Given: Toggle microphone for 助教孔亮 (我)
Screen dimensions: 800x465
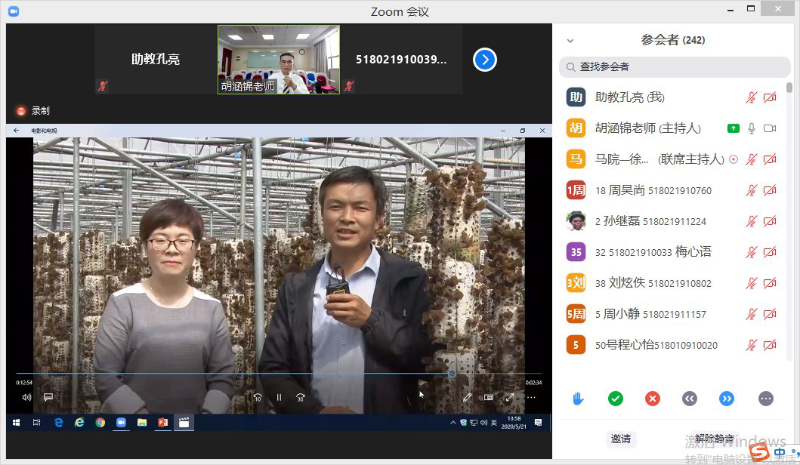Looking at the screenshot, I should (751, 97).
